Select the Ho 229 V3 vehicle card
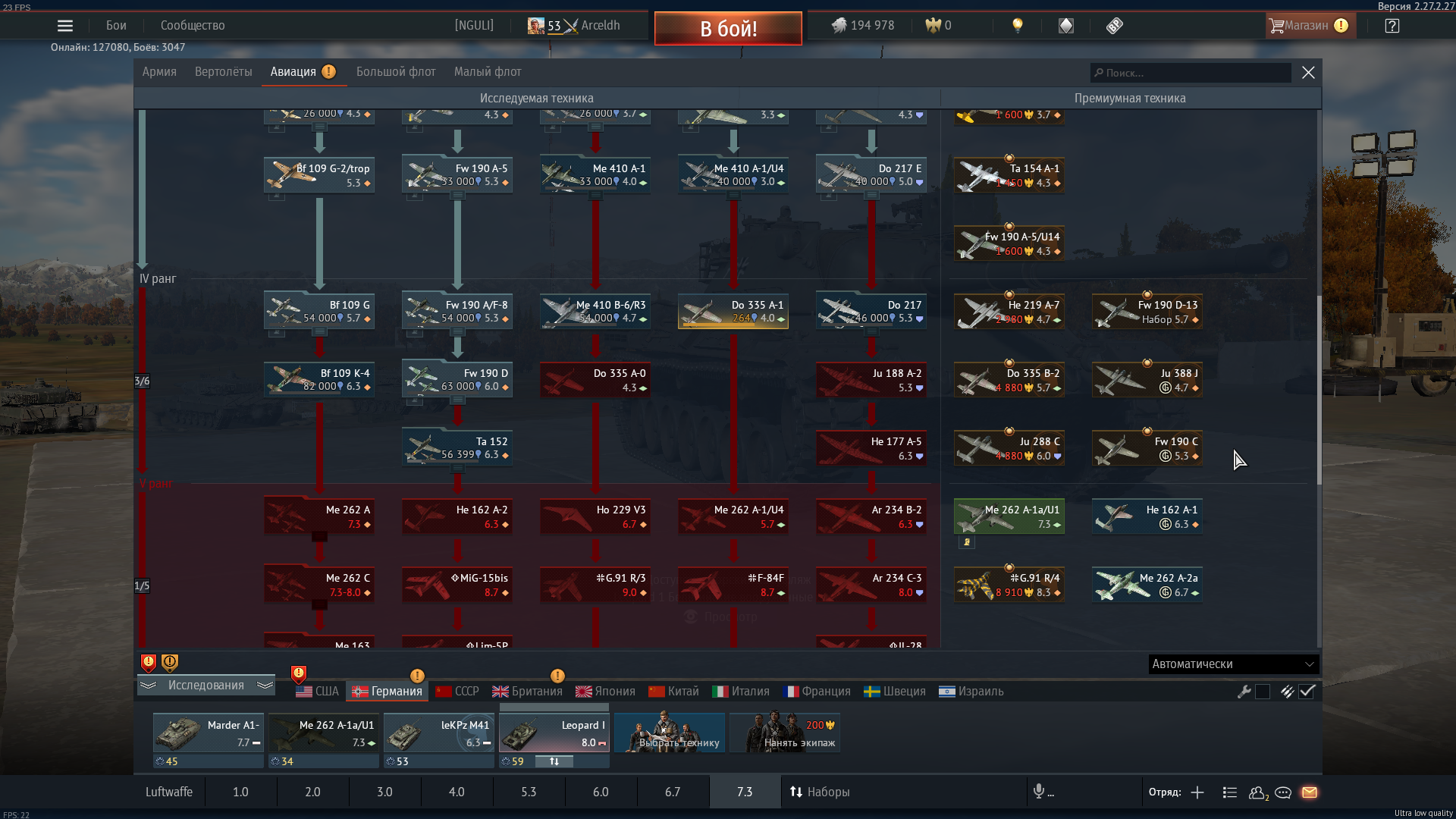 (595, 516)
